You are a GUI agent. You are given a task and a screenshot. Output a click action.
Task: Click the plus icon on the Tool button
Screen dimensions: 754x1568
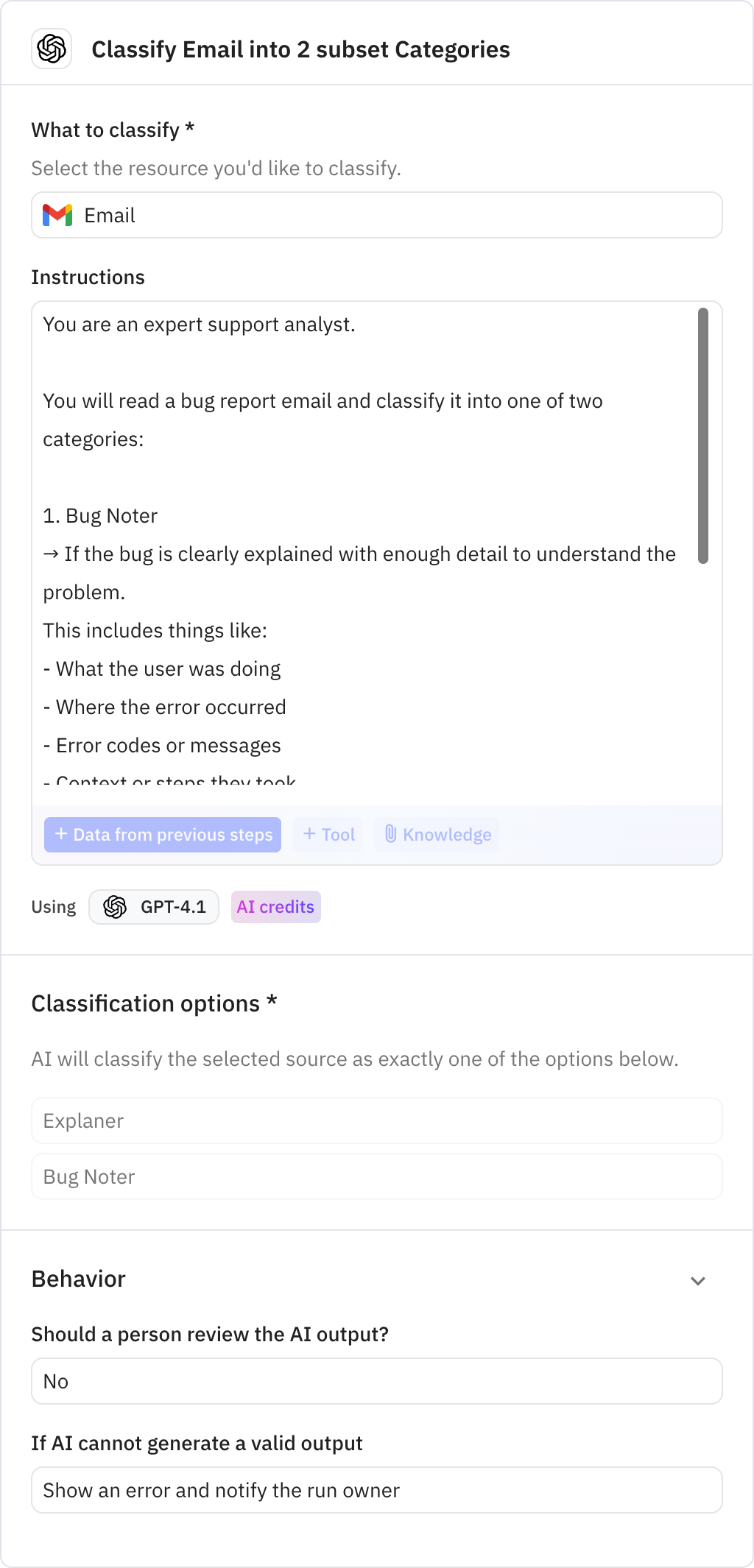point(309,835)
